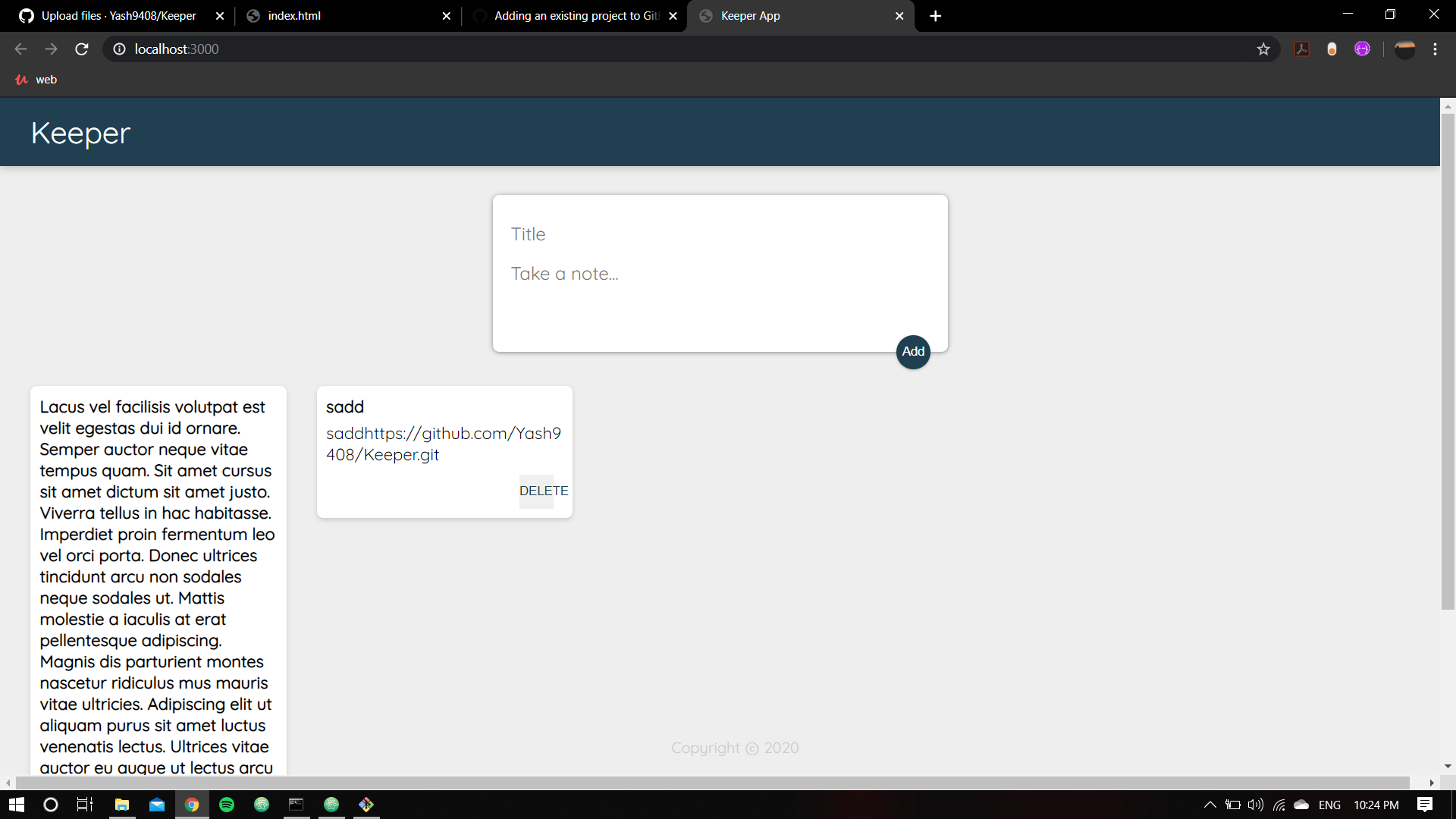Show hidden system tray icons

(x=1210, y=805)
